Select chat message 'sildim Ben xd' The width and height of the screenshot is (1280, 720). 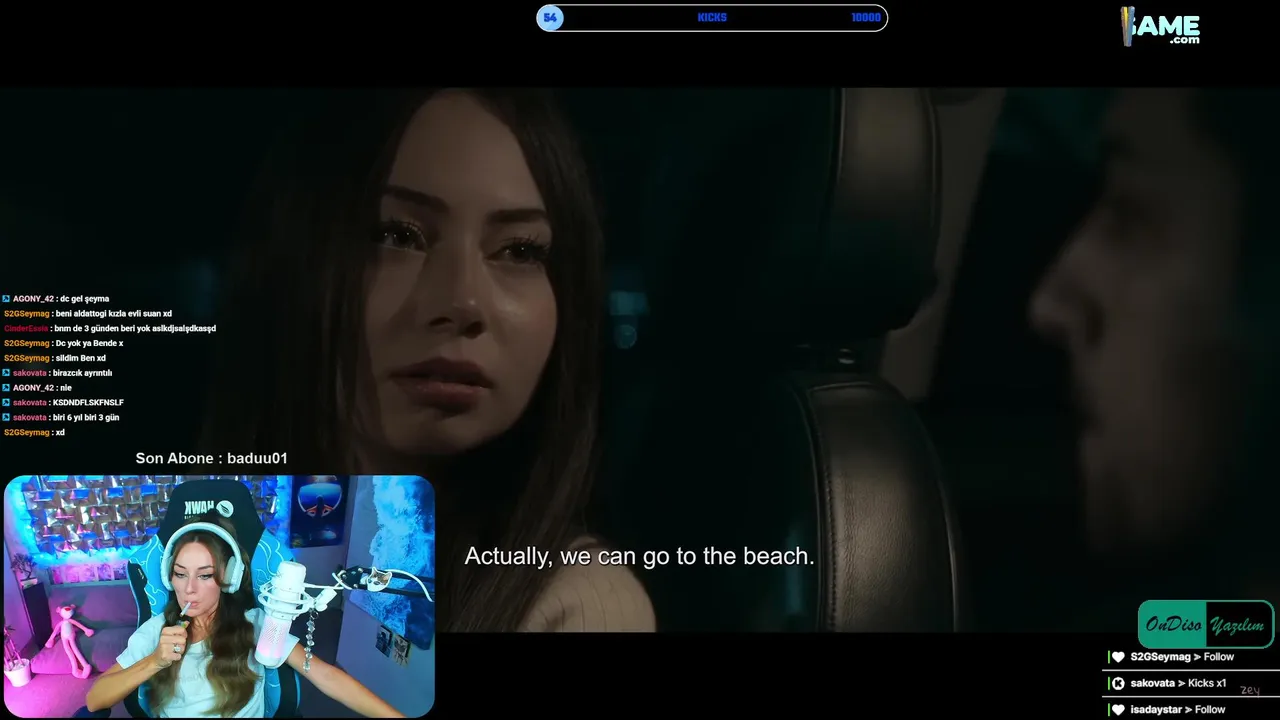(81, 358)
